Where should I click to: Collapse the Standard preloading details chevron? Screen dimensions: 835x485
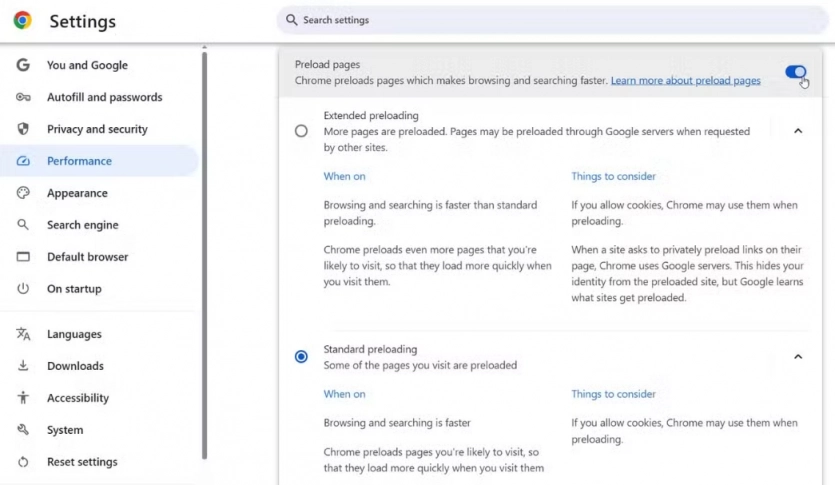coord(798,357)
